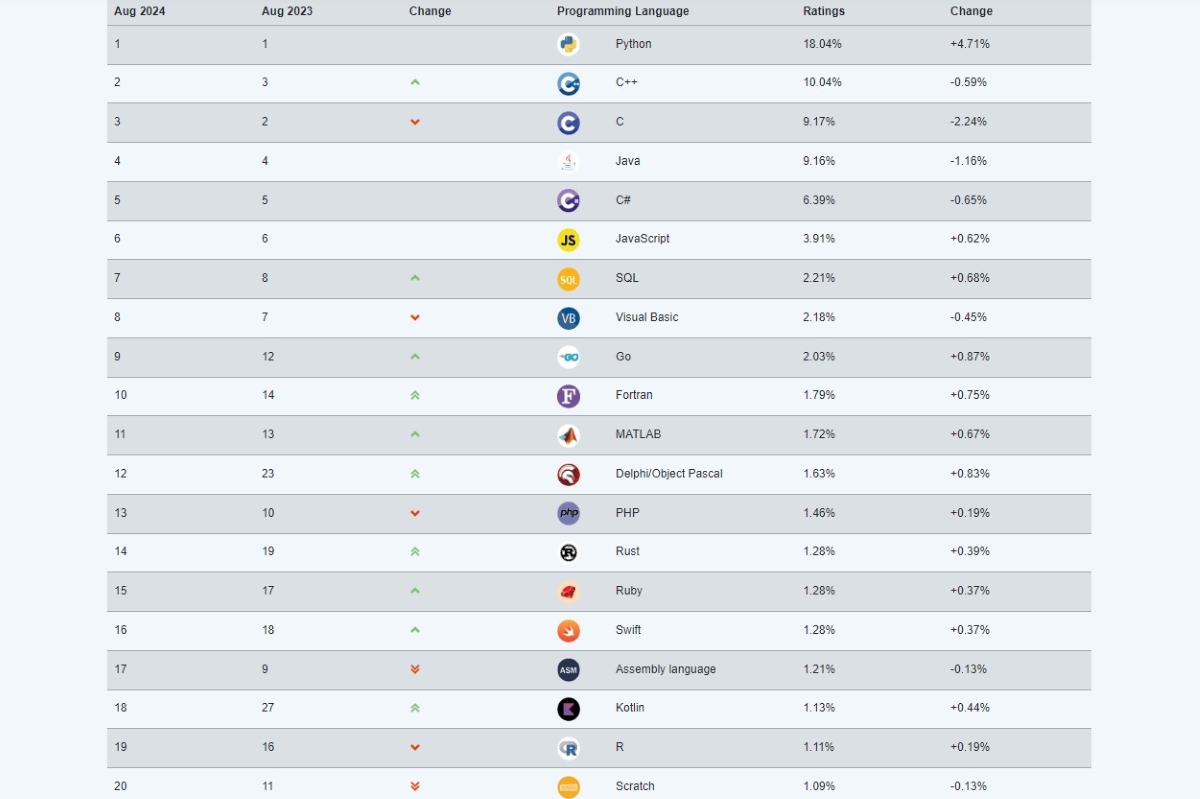Select the PHP logo icon
Viewport: 1200px width, 799px height.
568,513
